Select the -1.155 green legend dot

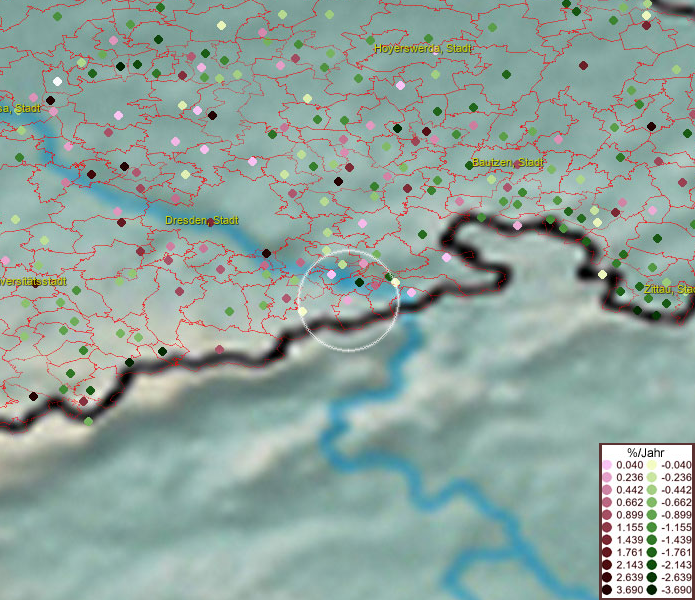[650, 527]
